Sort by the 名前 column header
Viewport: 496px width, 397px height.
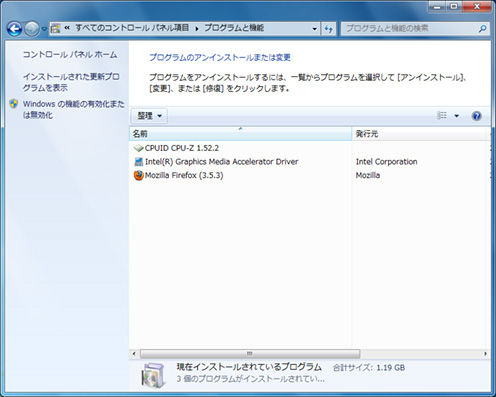(240, 134)
